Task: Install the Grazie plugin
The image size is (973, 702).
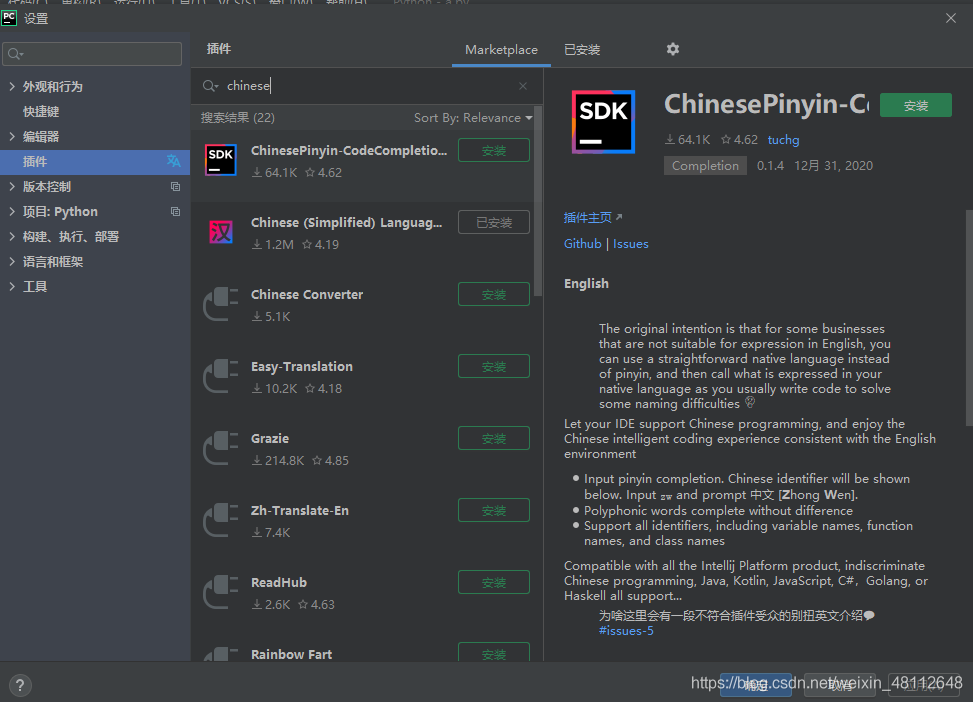Action: (x=494, y=438)
